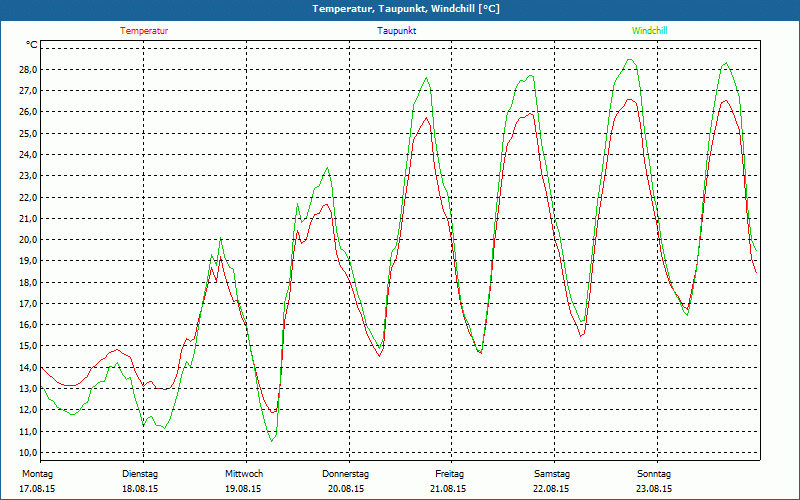Image resolution: width=800 pixels, height=500 pixels.
Task: Click the 26,0 y-axis value
Action: coord(28,112)
